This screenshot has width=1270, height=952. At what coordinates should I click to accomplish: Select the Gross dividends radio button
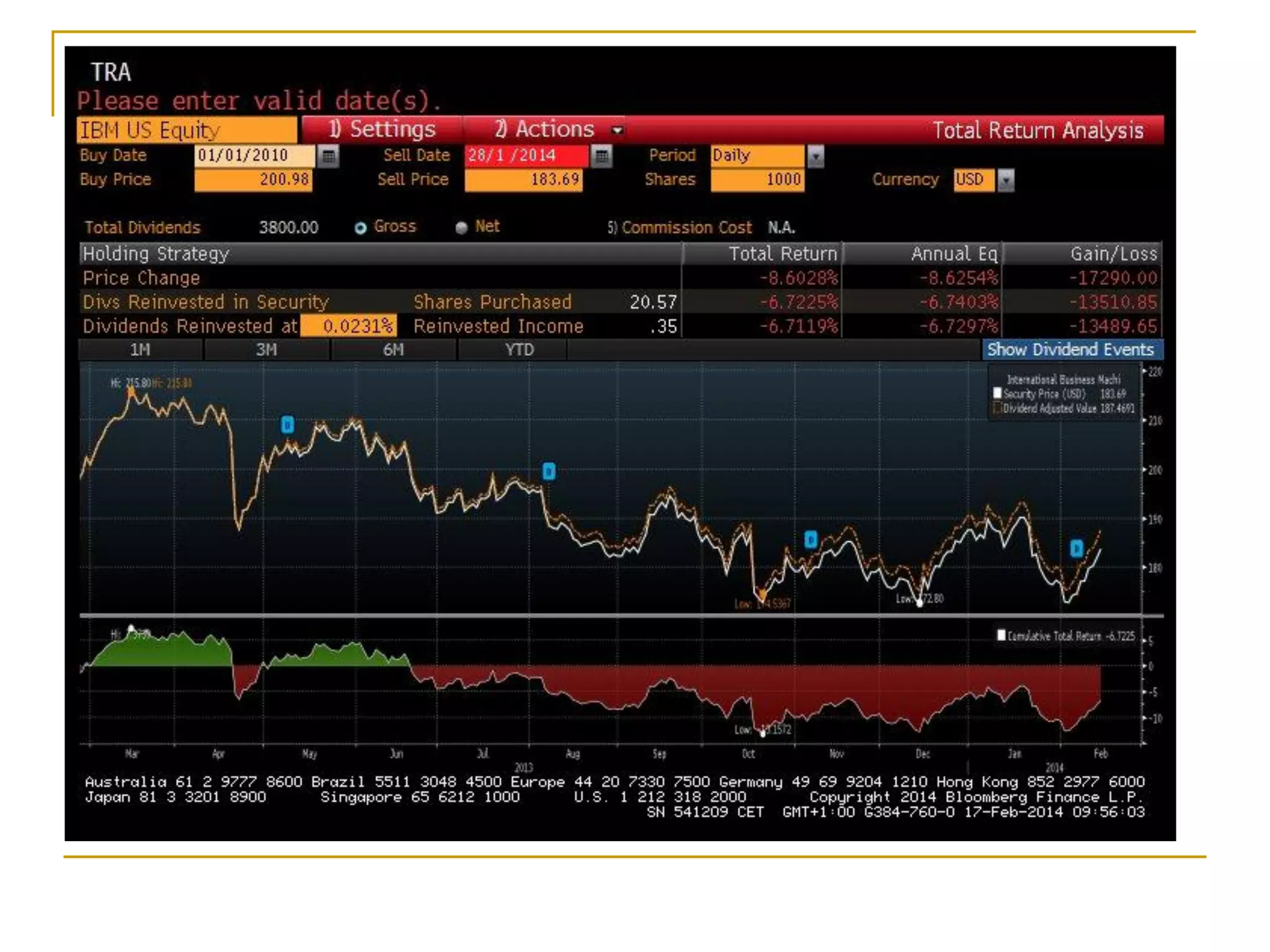tap(360, 228)
